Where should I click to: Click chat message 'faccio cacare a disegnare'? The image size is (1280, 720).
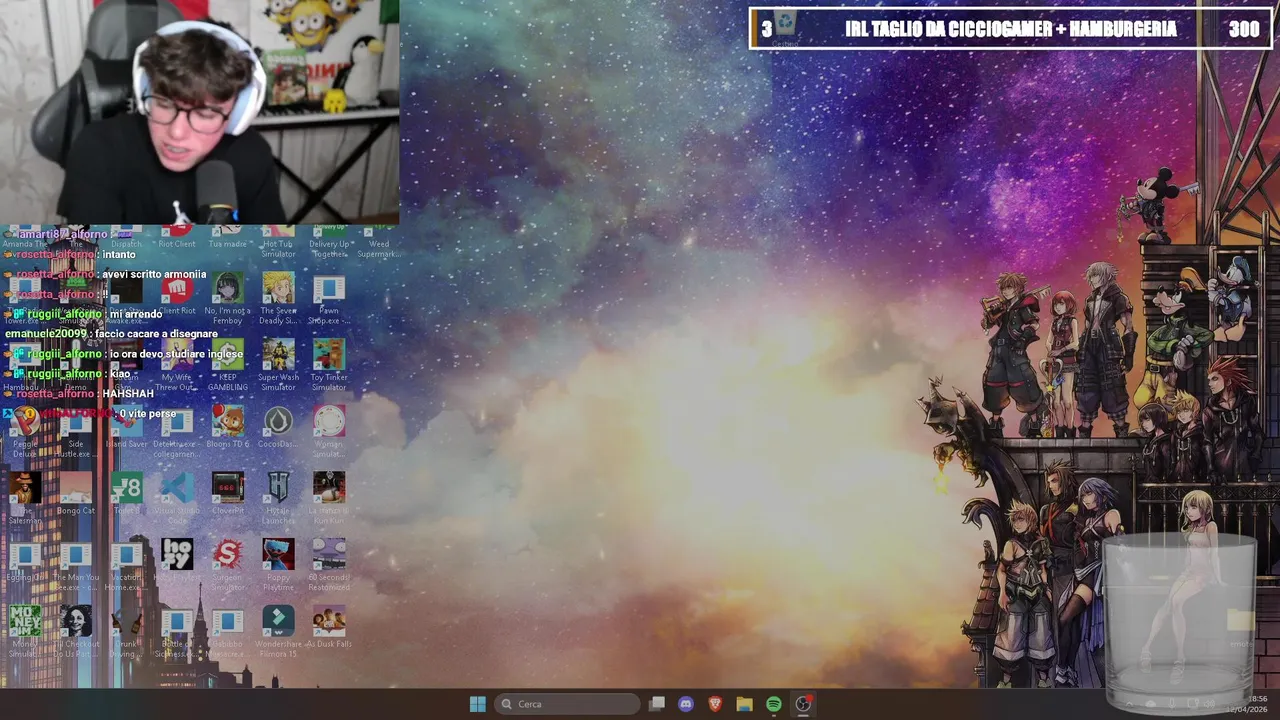point(155,334)
